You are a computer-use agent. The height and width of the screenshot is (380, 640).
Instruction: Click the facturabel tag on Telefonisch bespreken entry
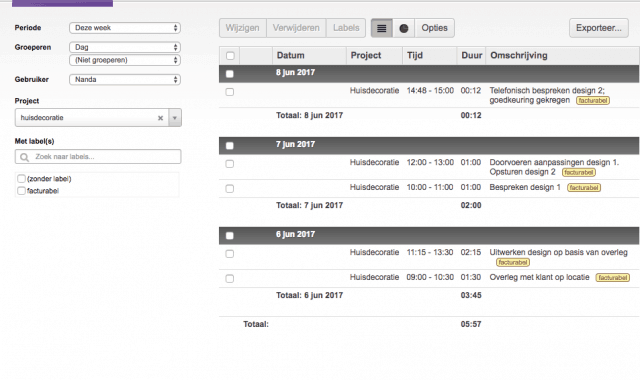point(593,100)
